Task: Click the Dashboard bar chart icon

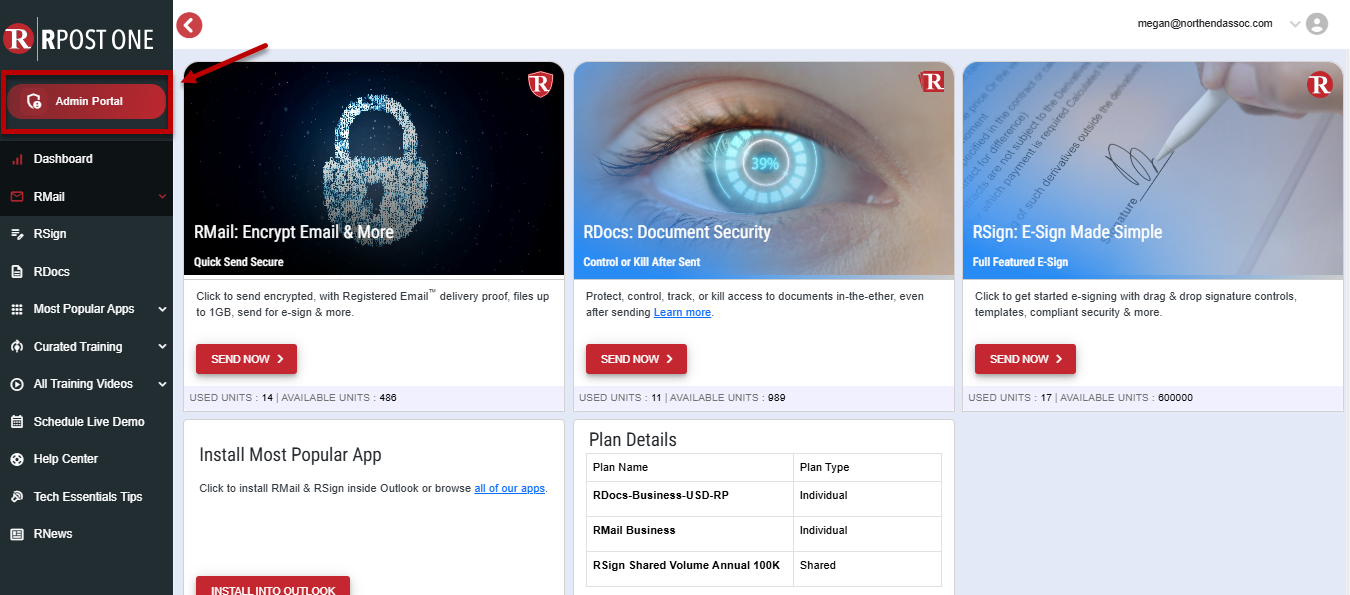Action: (17, 159)
